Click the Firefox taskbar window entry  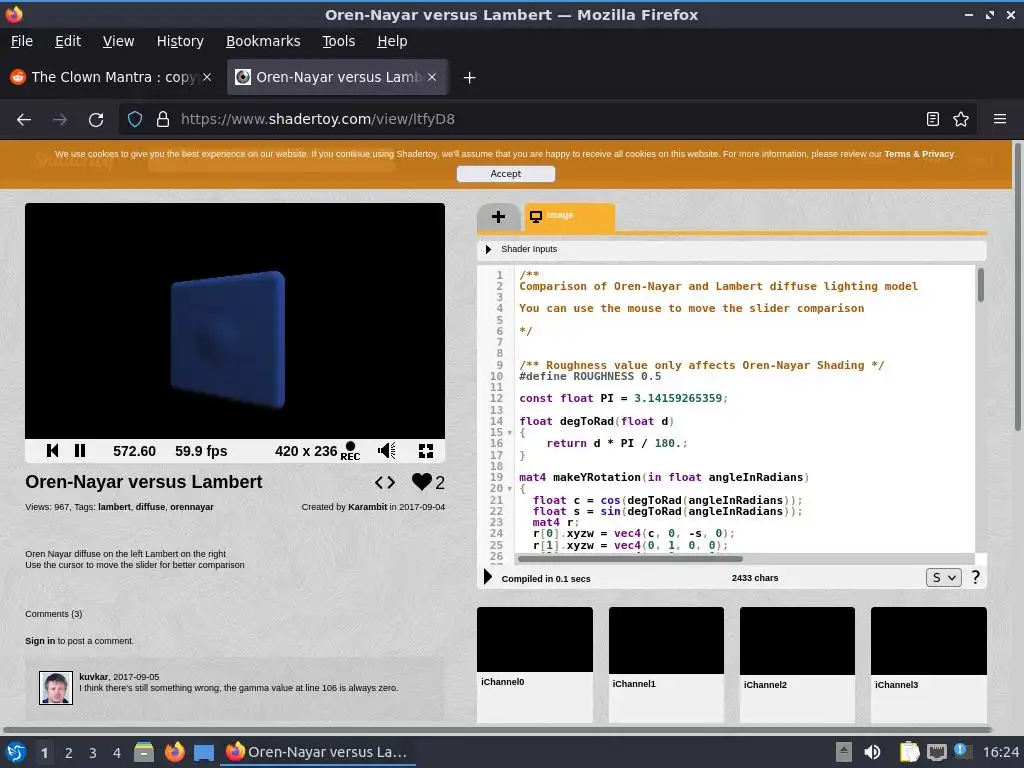(317, 752)
